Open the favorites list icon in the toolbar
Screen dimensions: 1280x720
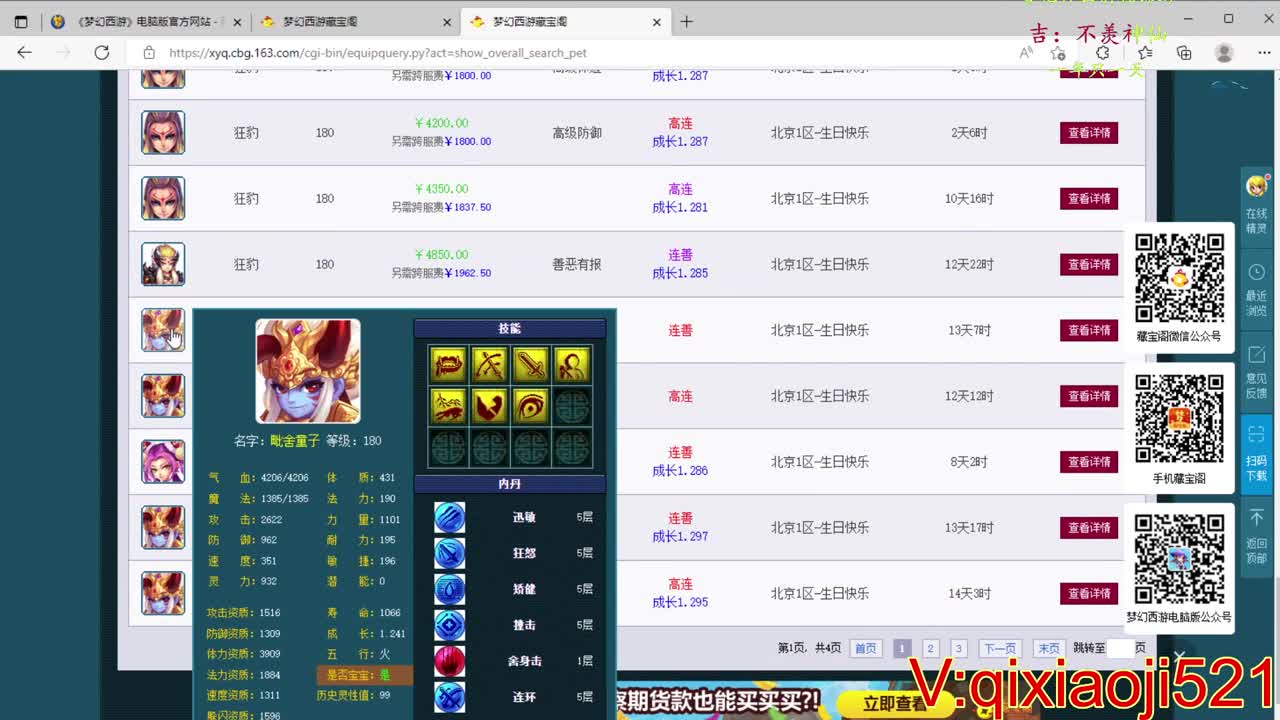click(1145, 53)
